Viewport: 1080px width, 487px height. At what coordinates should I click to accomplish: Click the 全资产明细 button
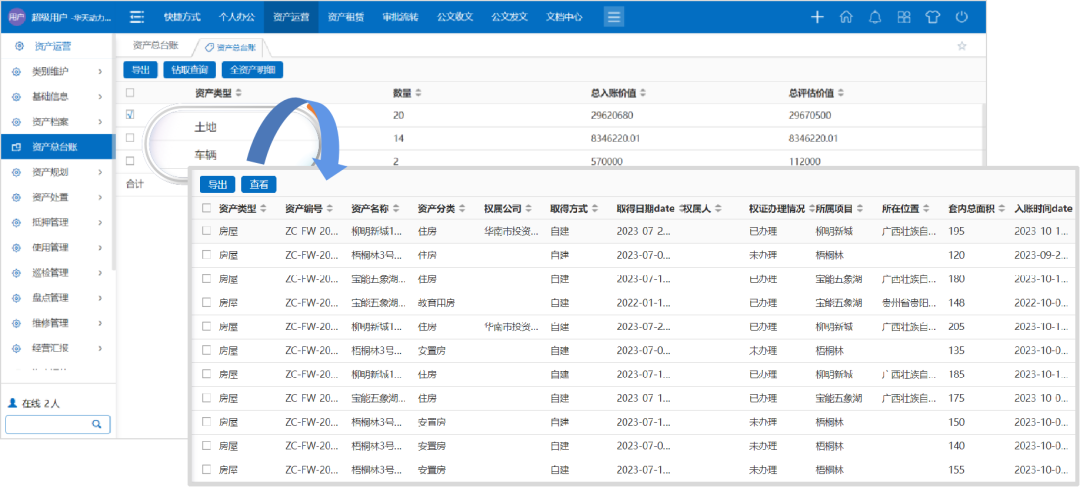tap(253, 70)
